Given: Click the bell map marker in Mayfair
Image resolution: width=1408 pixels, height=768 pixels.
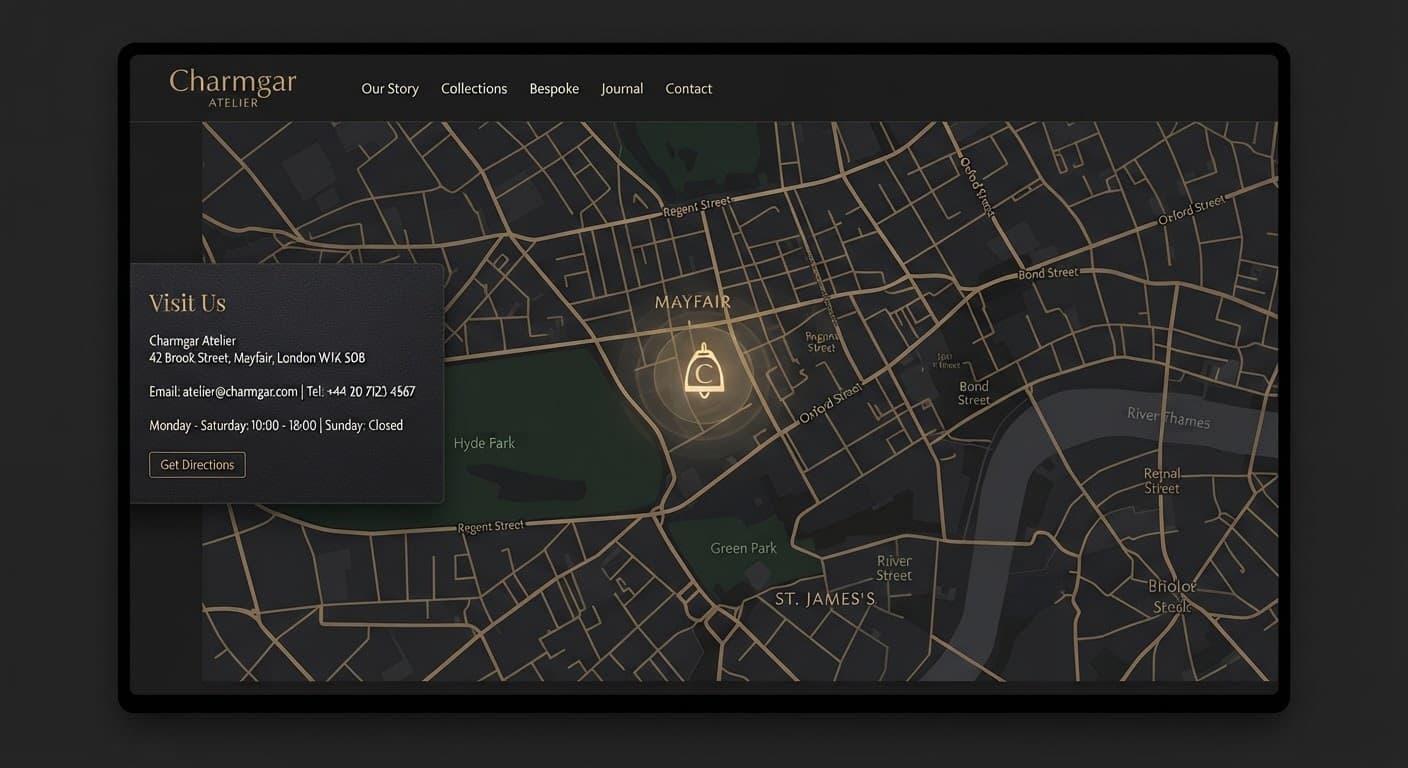Looking at the screenshot, I should pos(703,372).
